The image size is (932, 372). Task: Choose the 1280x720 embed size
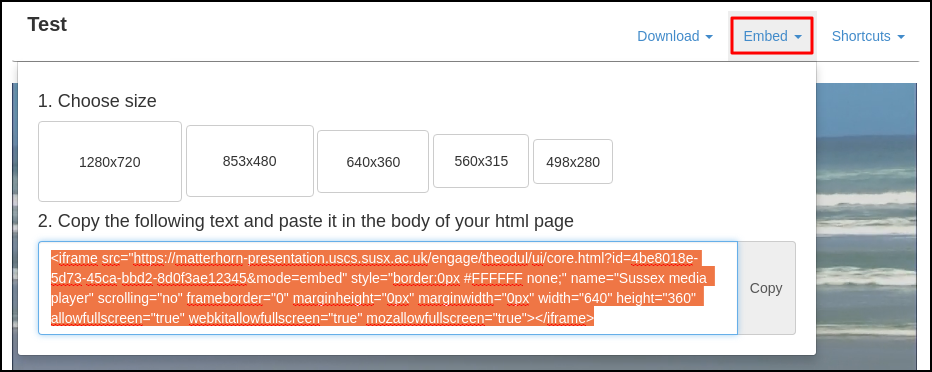tap(110, 162)
